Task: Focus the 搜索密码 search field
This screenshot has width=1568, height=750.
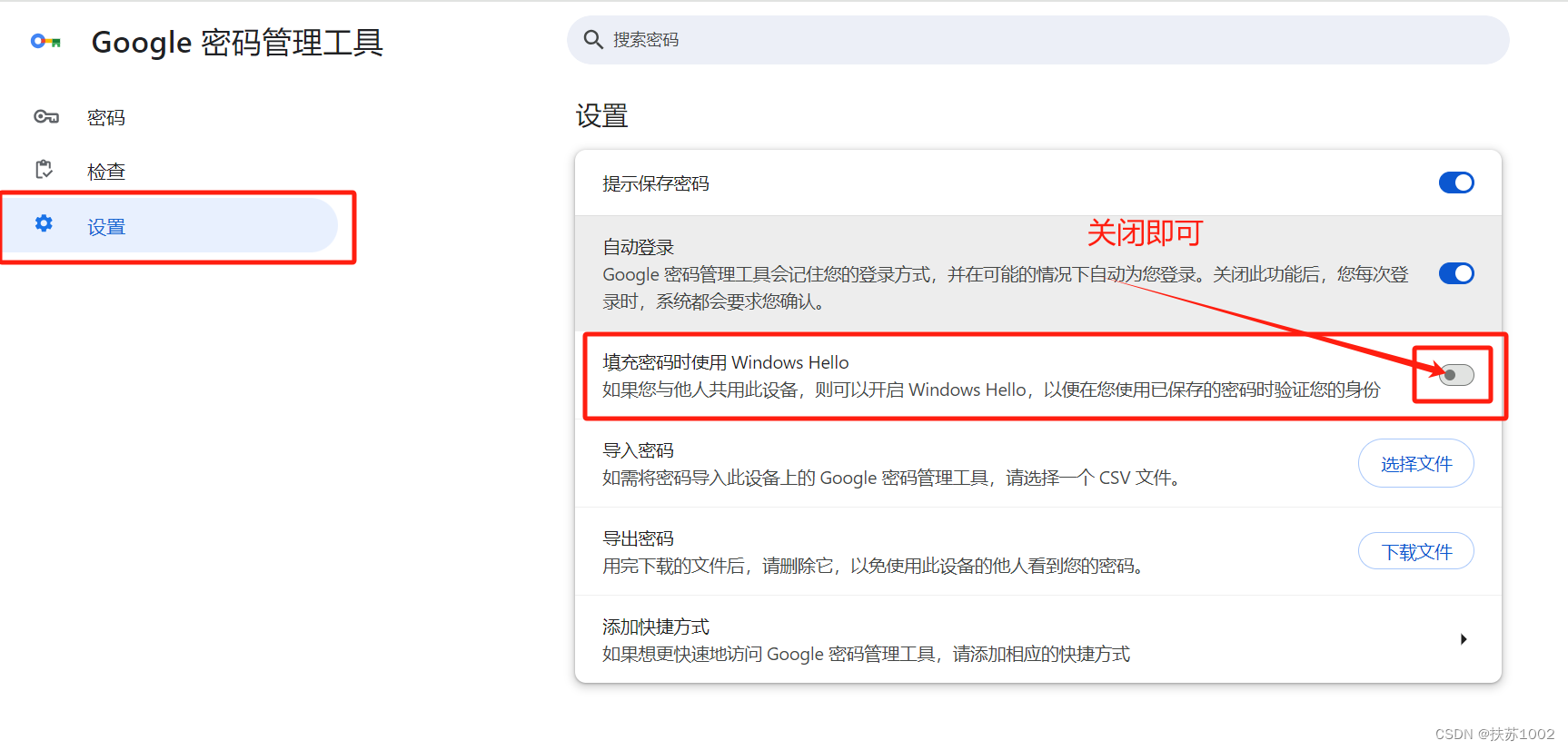Action: click(x=1037, y=40)
